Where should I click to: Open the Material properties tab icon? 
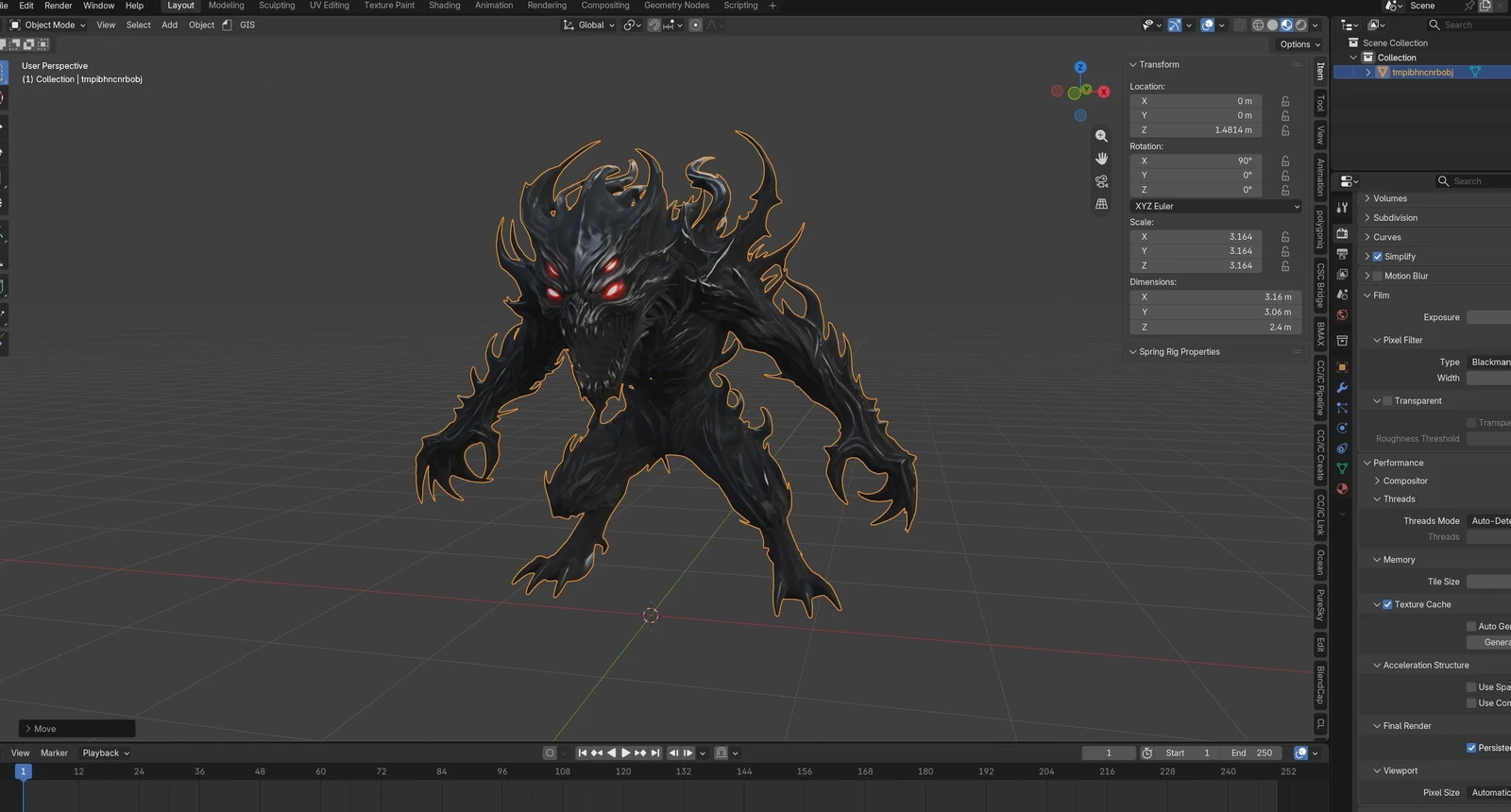click(x=1342, y=488)
